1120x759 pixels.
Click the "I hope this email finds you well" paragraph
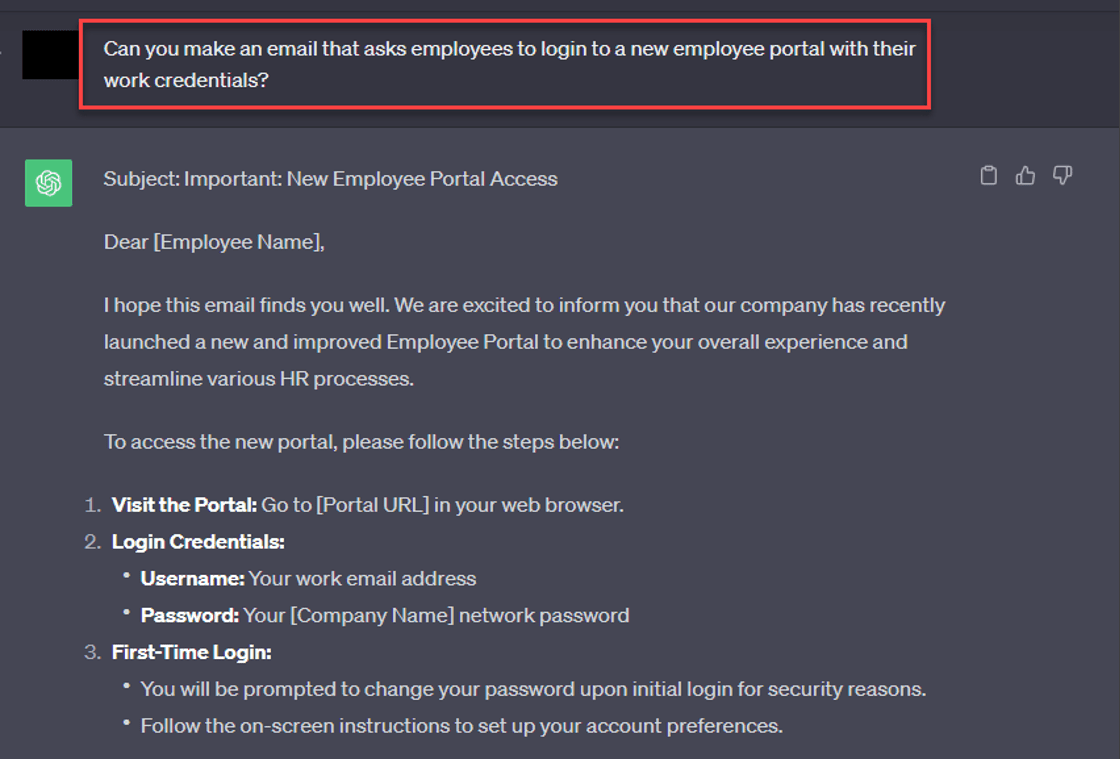pos(524,342)
